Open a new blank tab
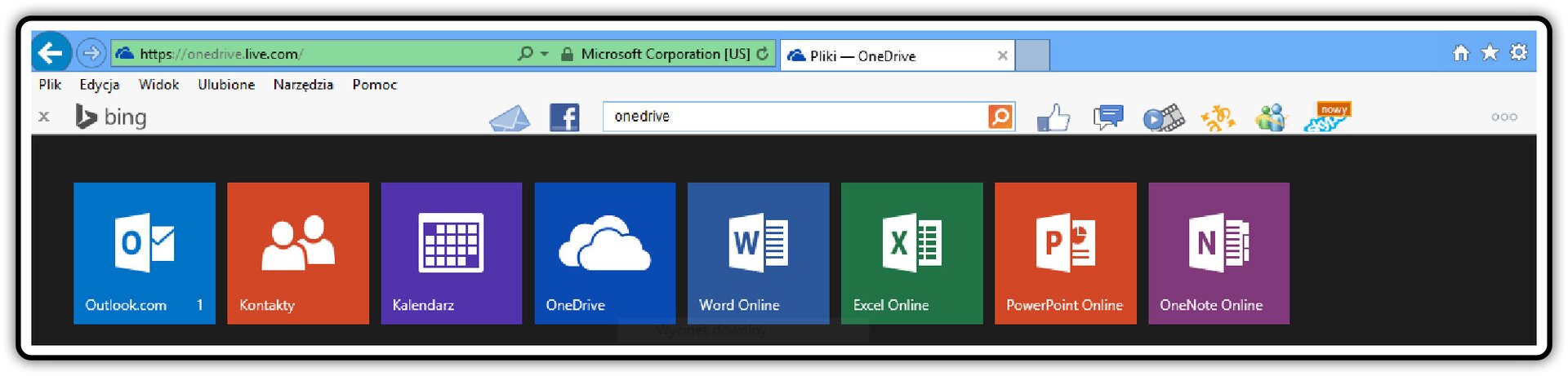Viewport: 1568px width, 376px height. coord(1032,55)
